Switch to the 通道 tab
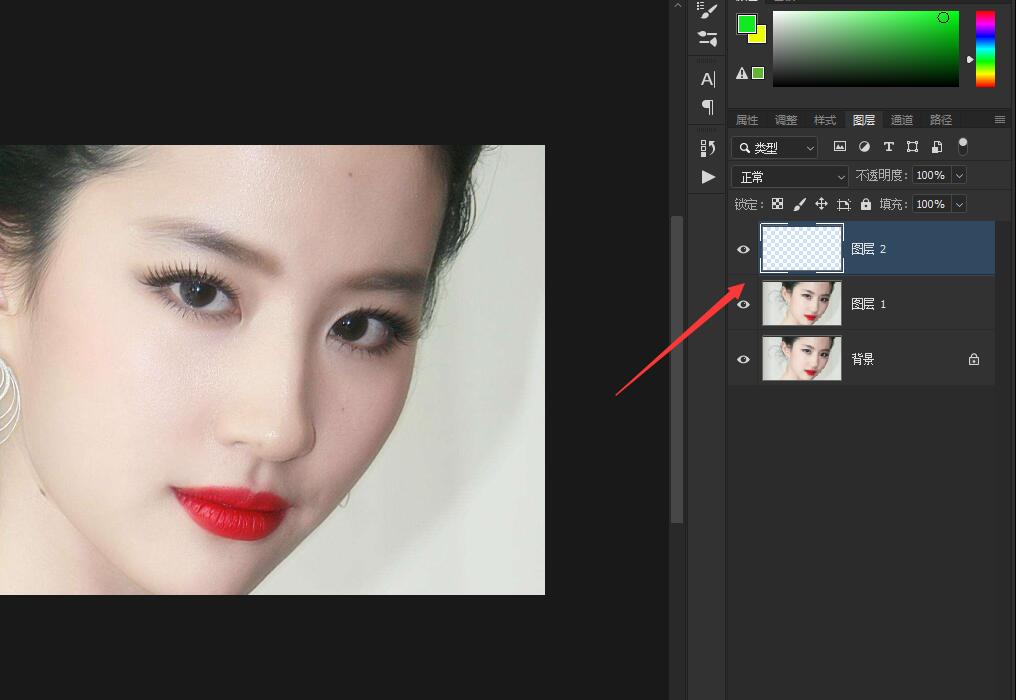The height and width of the screenshot is (700, 1016). click(x=902, y=120)
